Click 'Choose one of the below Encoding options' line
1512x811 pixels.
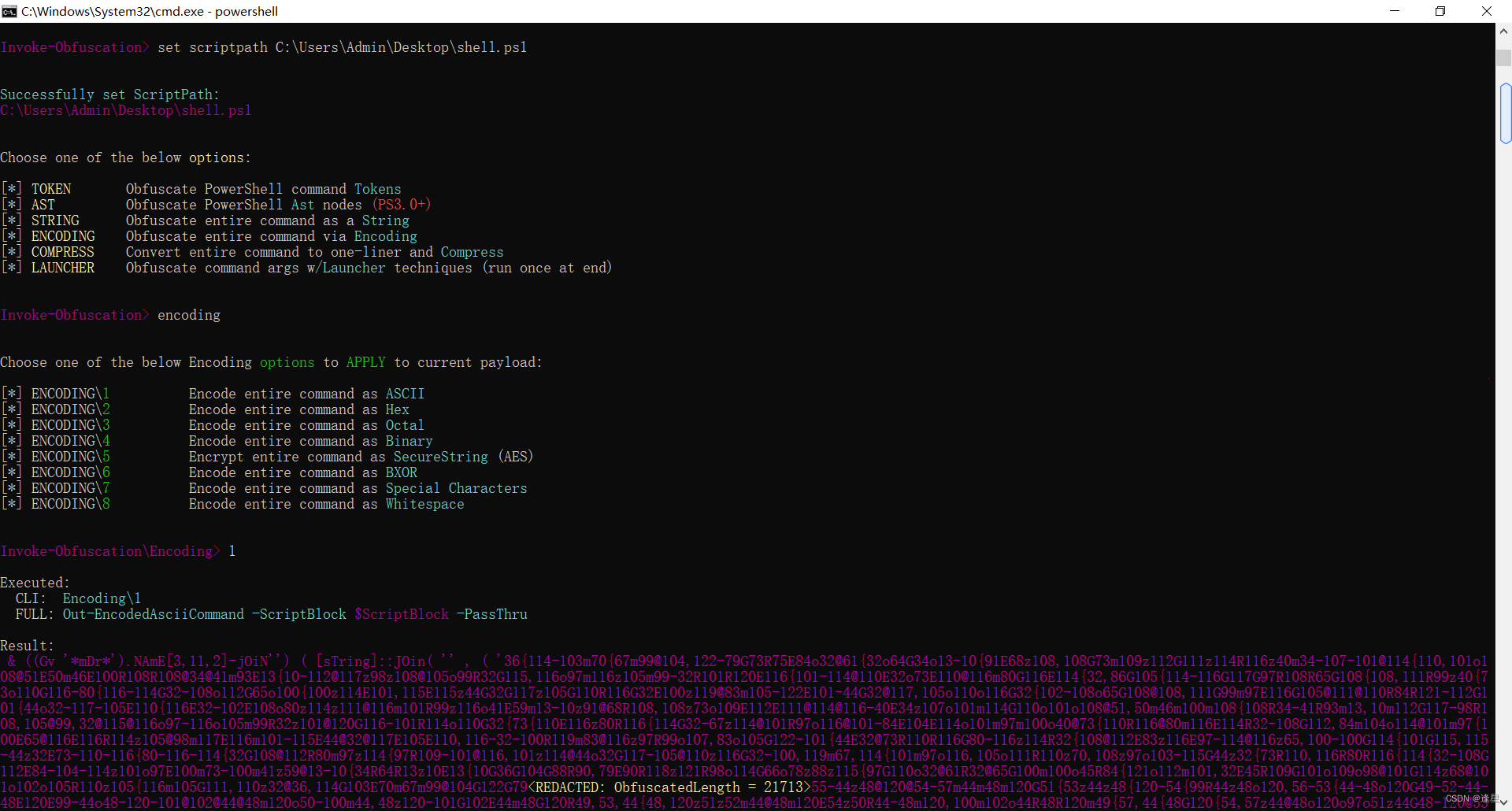point(271,362)
